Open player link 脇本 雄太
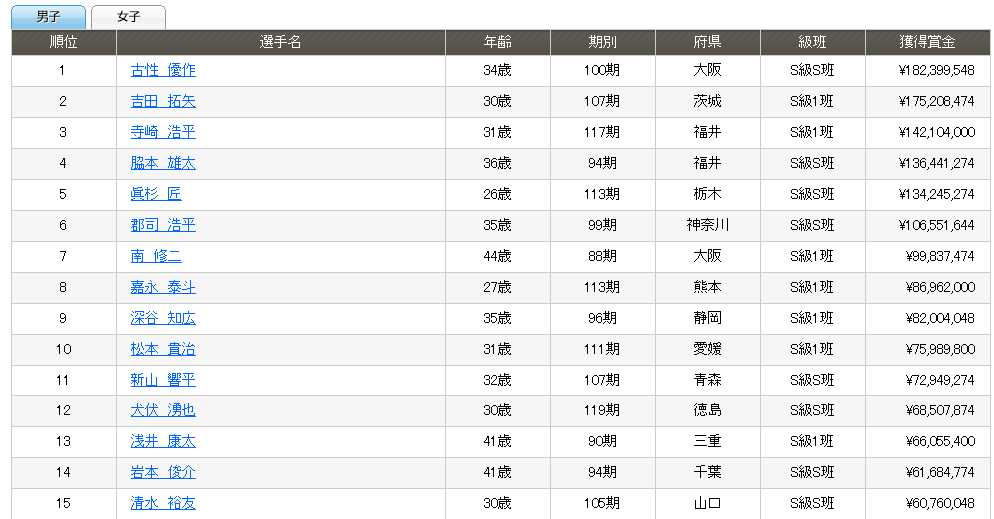Image resolution: width=994 pixels, height=519 pixels. (163, 163)
